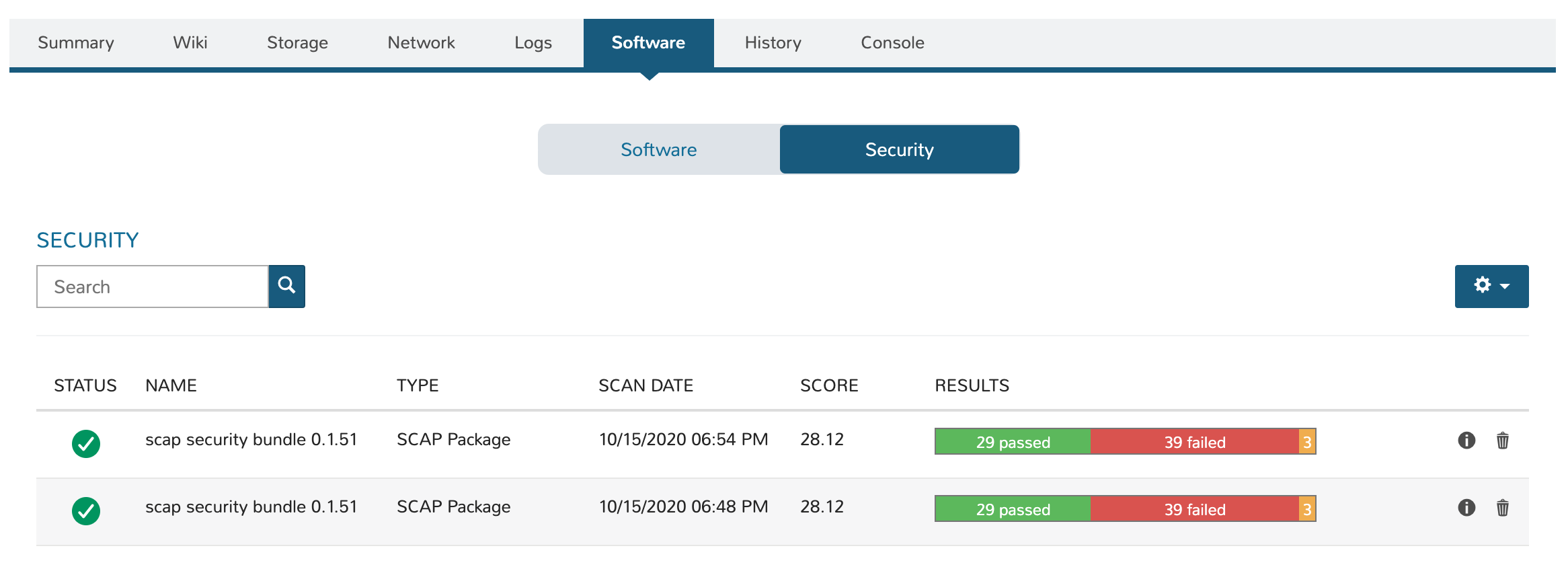Switch to the History tab

pos(773,43)
